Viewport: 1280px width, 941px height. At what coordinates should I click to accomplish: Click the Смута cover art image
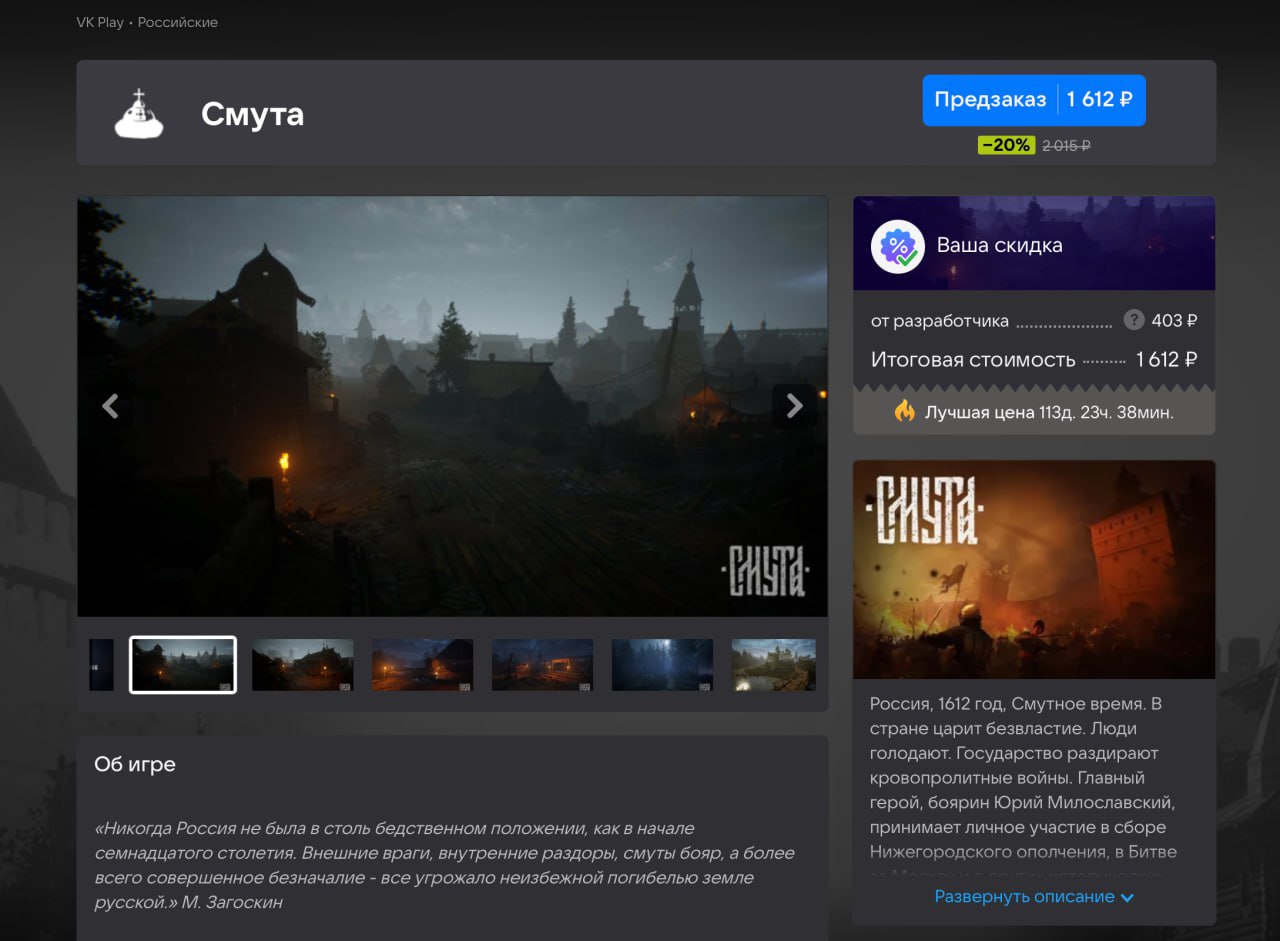(1034, 570)
